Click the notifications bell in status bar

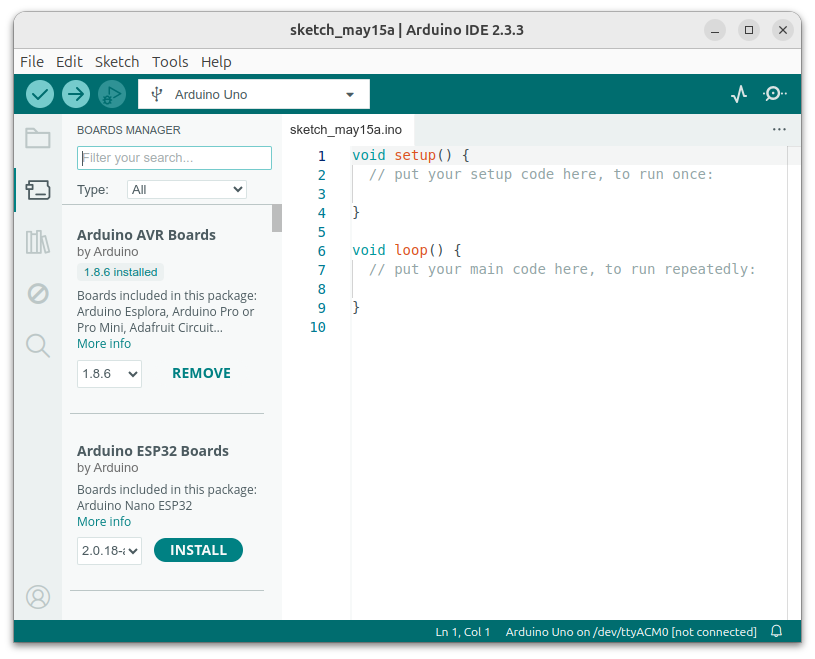[777, 631]
